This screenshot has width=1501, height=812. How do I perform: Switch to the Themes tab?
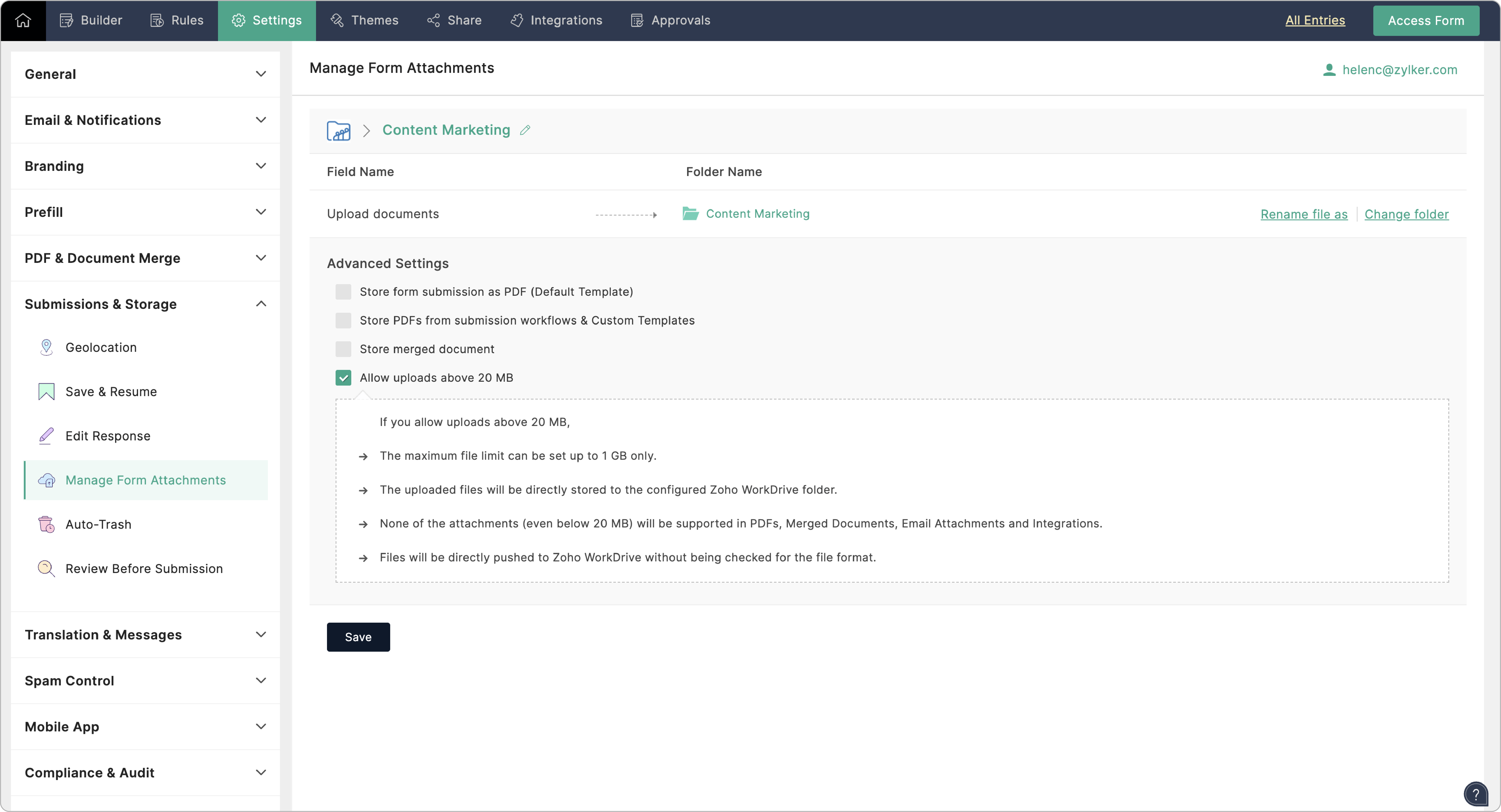tap(365, 20)
